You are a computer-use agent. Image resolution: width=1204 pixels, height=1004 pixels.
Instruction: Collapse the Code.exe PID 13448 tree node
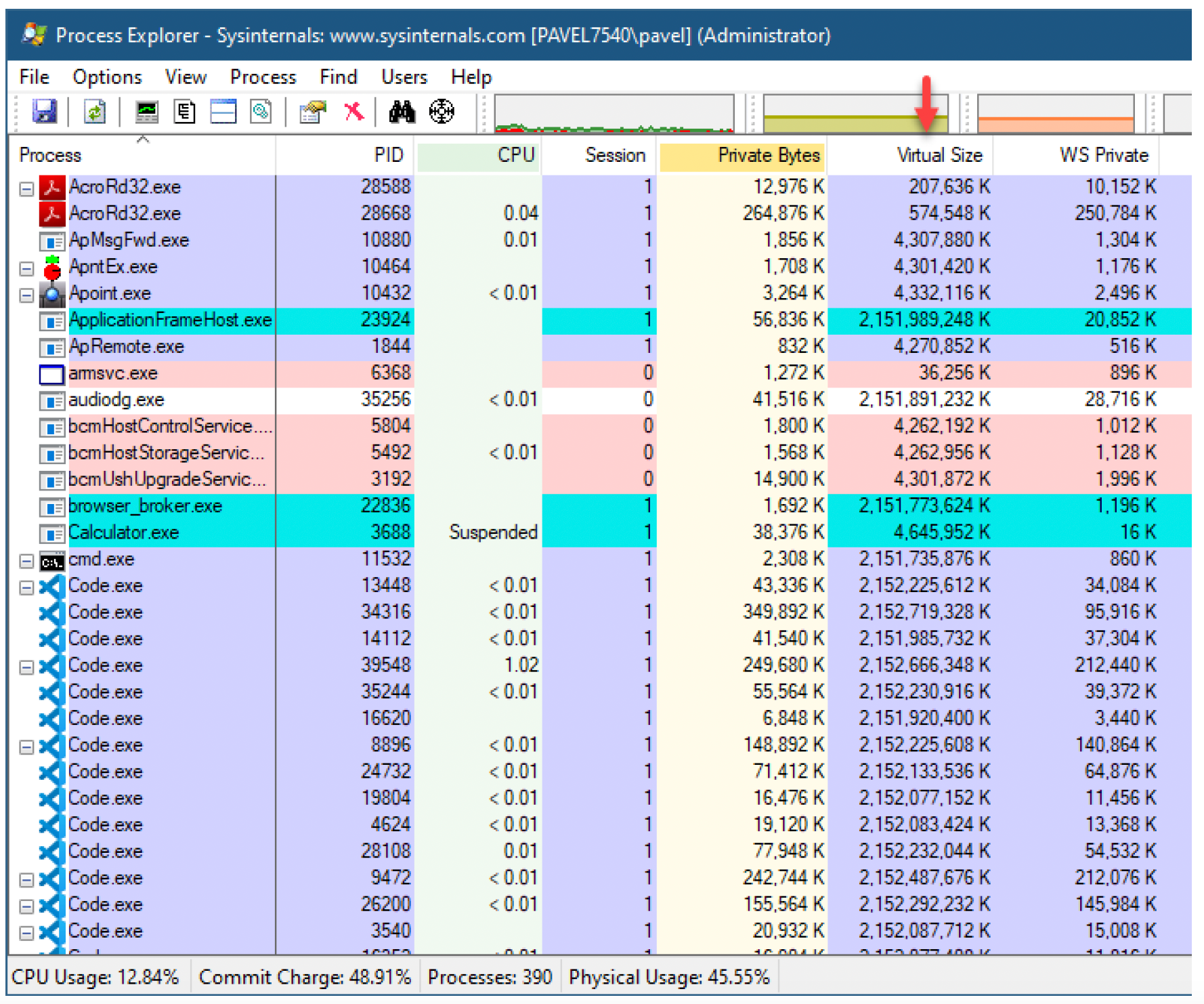tap(26, 587)
